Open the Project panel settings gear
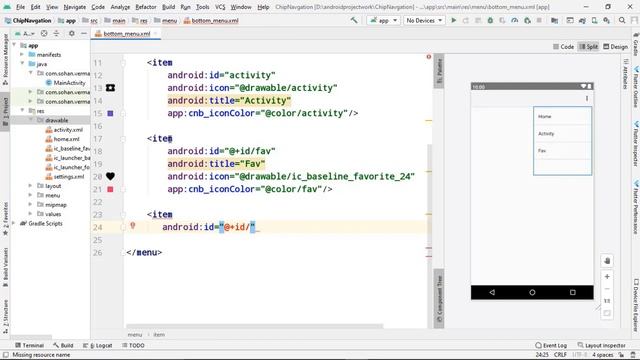 (x=71, y=33)
